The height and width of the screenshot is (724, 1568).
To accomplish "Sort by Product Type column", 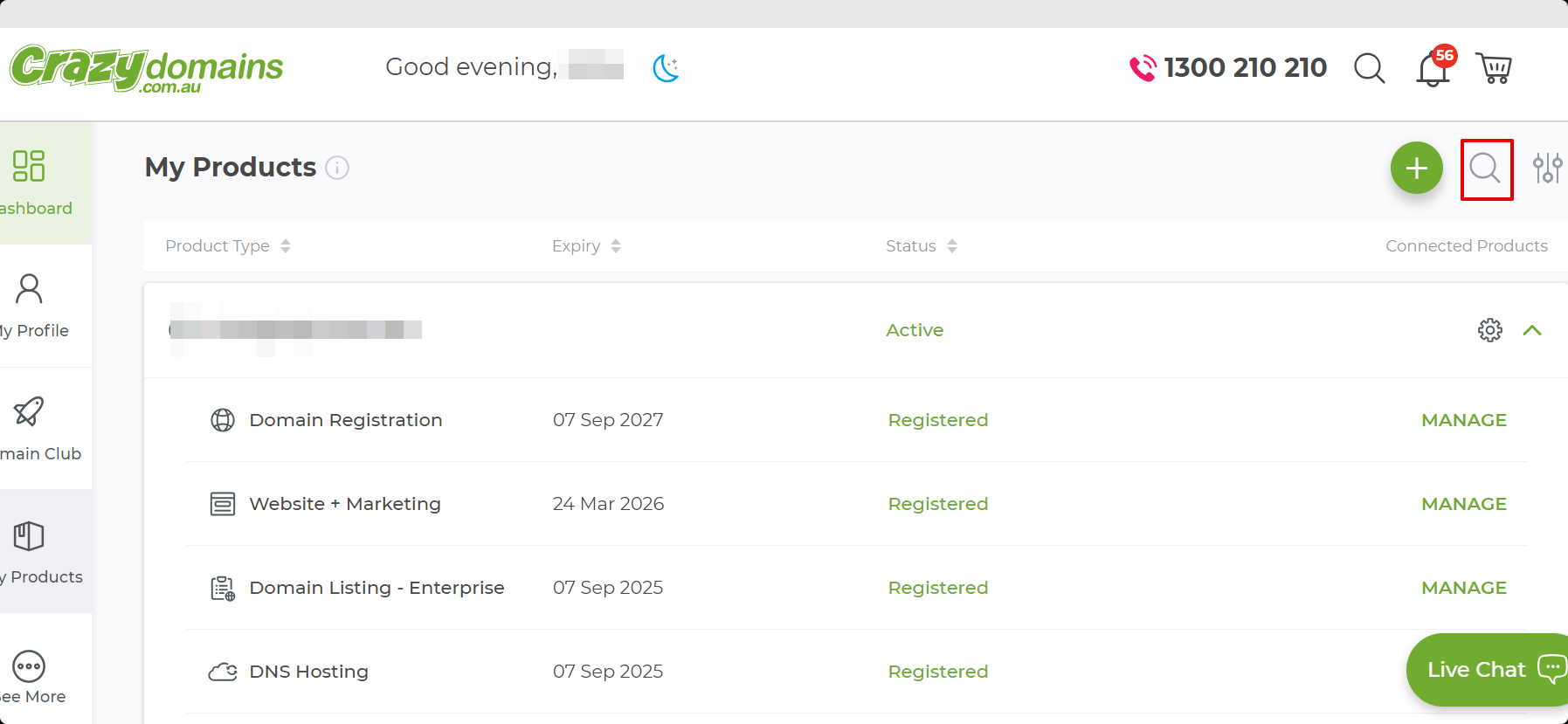I will click(228, 246).
